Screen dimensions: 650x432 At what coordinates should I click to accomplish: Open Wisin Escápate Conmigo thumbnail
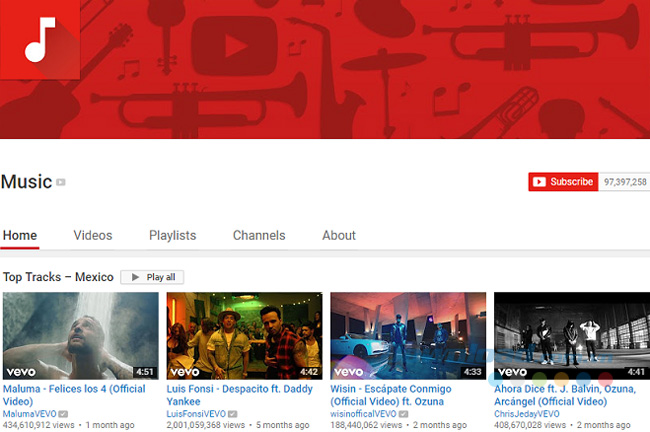tap(408, 336)
